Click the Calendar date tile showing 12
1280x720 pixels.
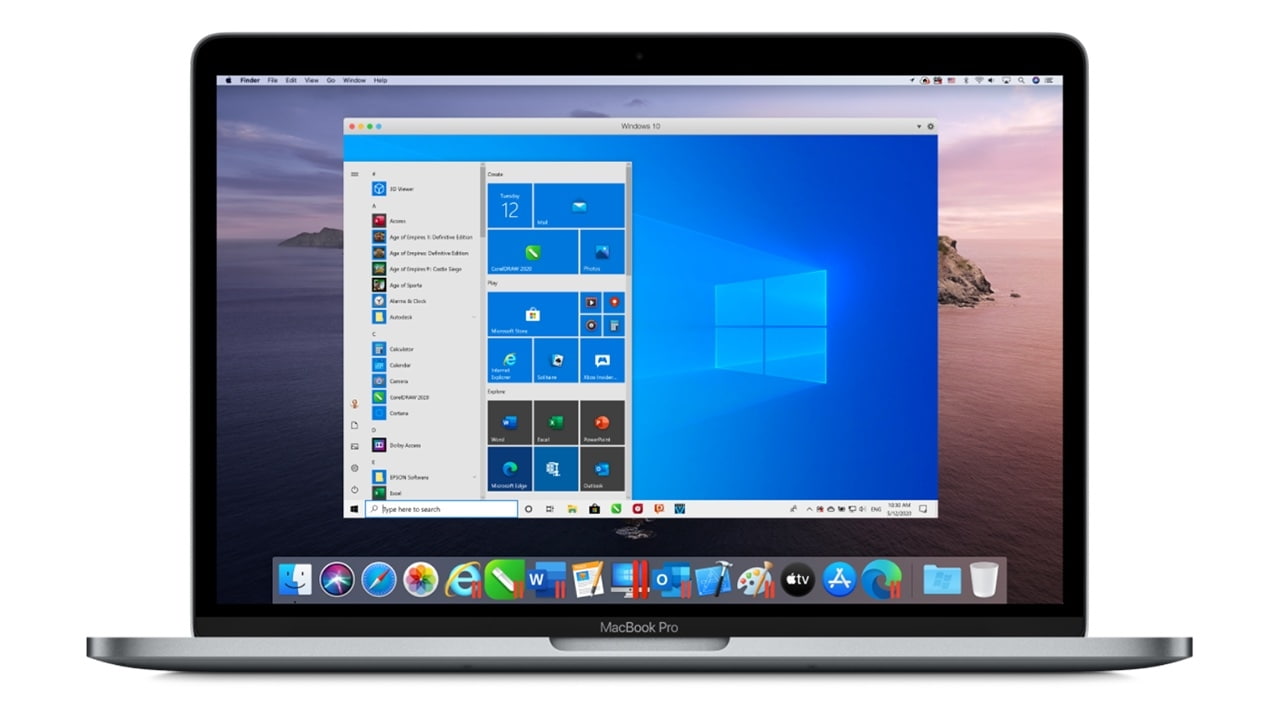[x=510, y=205]
